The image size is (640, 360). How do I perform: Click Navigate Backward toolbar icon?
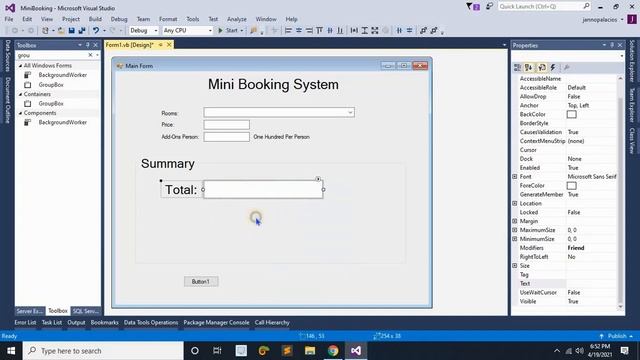[15, 30]
